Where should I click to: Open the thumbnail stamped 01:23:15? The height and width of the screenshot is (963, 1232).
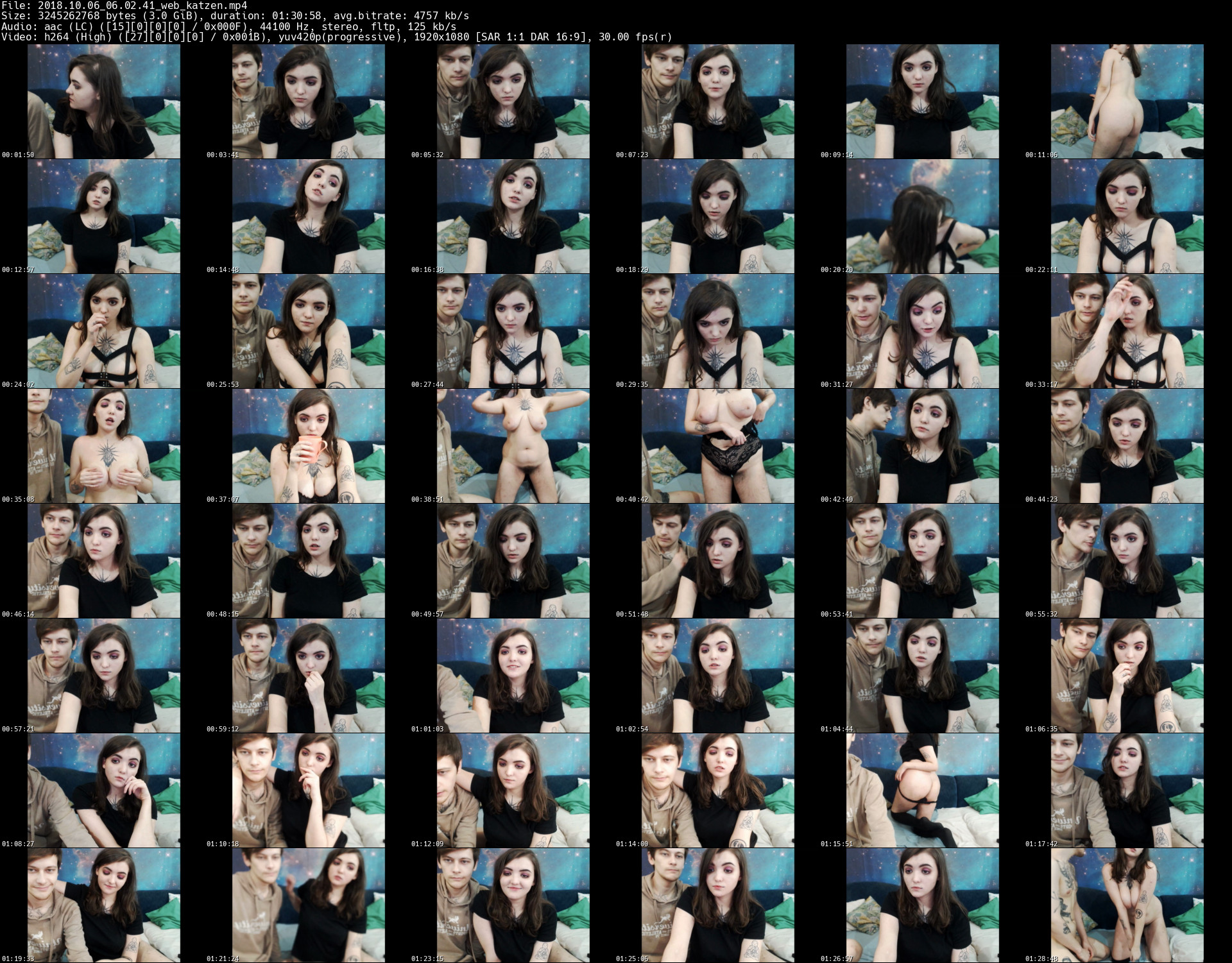513,905
